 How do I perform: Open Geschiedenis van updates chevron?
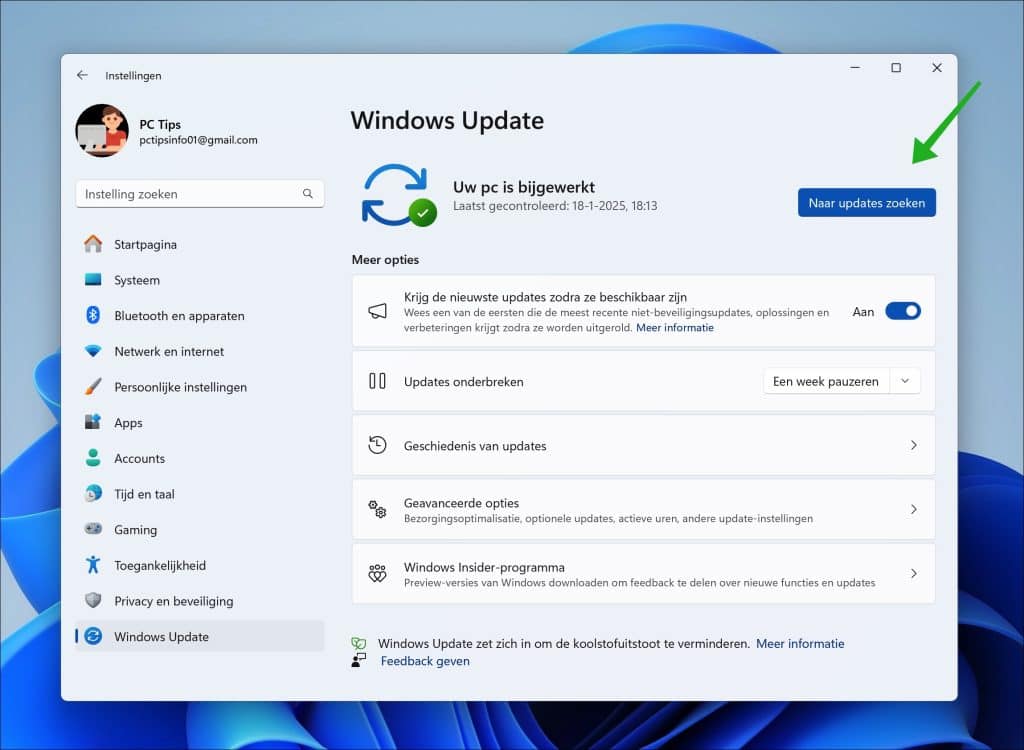pyautogui.click(x=914, y=445)
